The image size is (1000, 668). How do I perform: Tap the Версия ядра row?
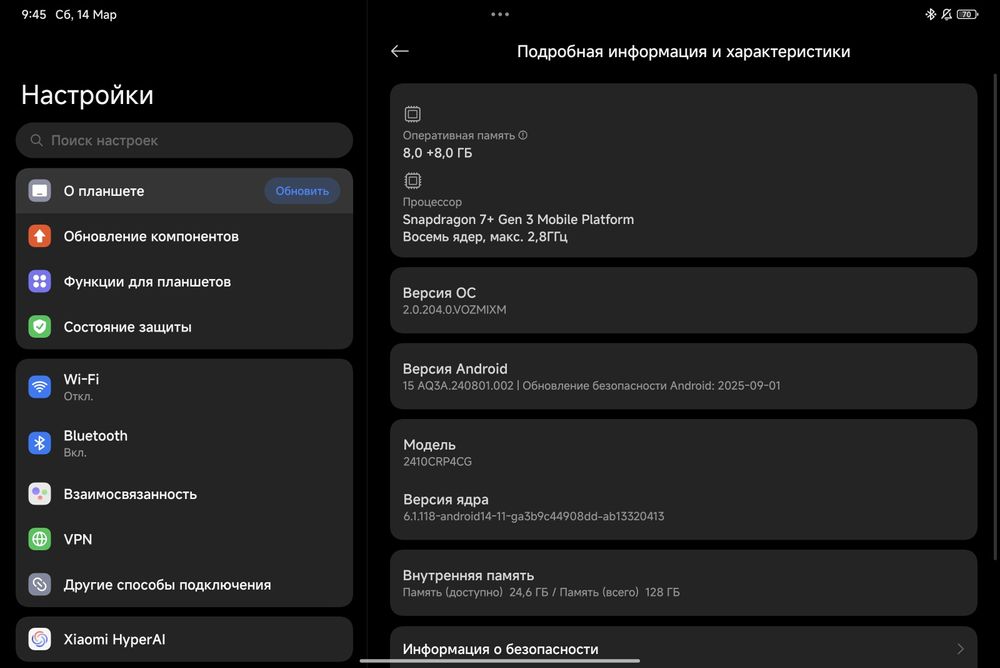pos(684,507)
